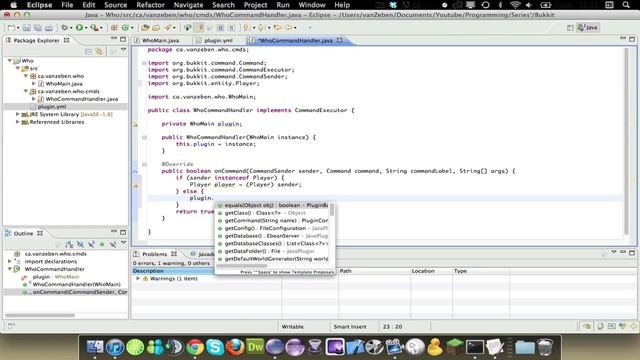
Task: Click the Search flashlight toolbar icon
Action: (x=167, y=28)
